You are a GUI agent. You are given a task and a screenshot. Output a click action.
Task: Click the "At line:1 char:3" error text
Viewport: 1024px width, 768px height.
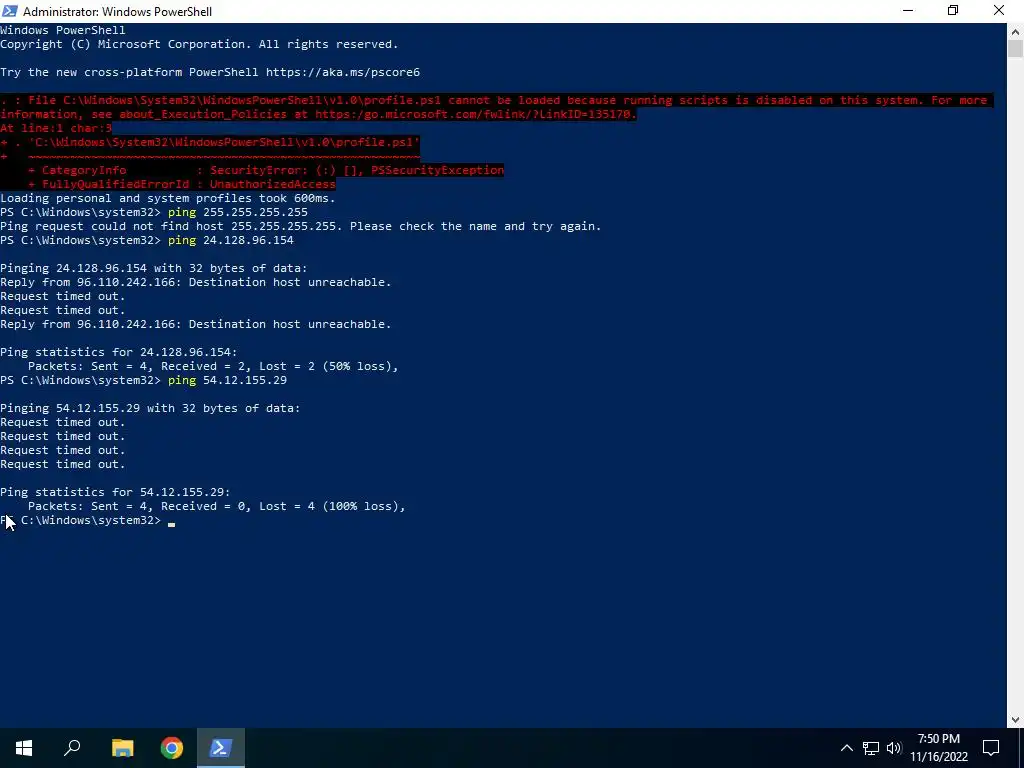[x=56, y=129]
